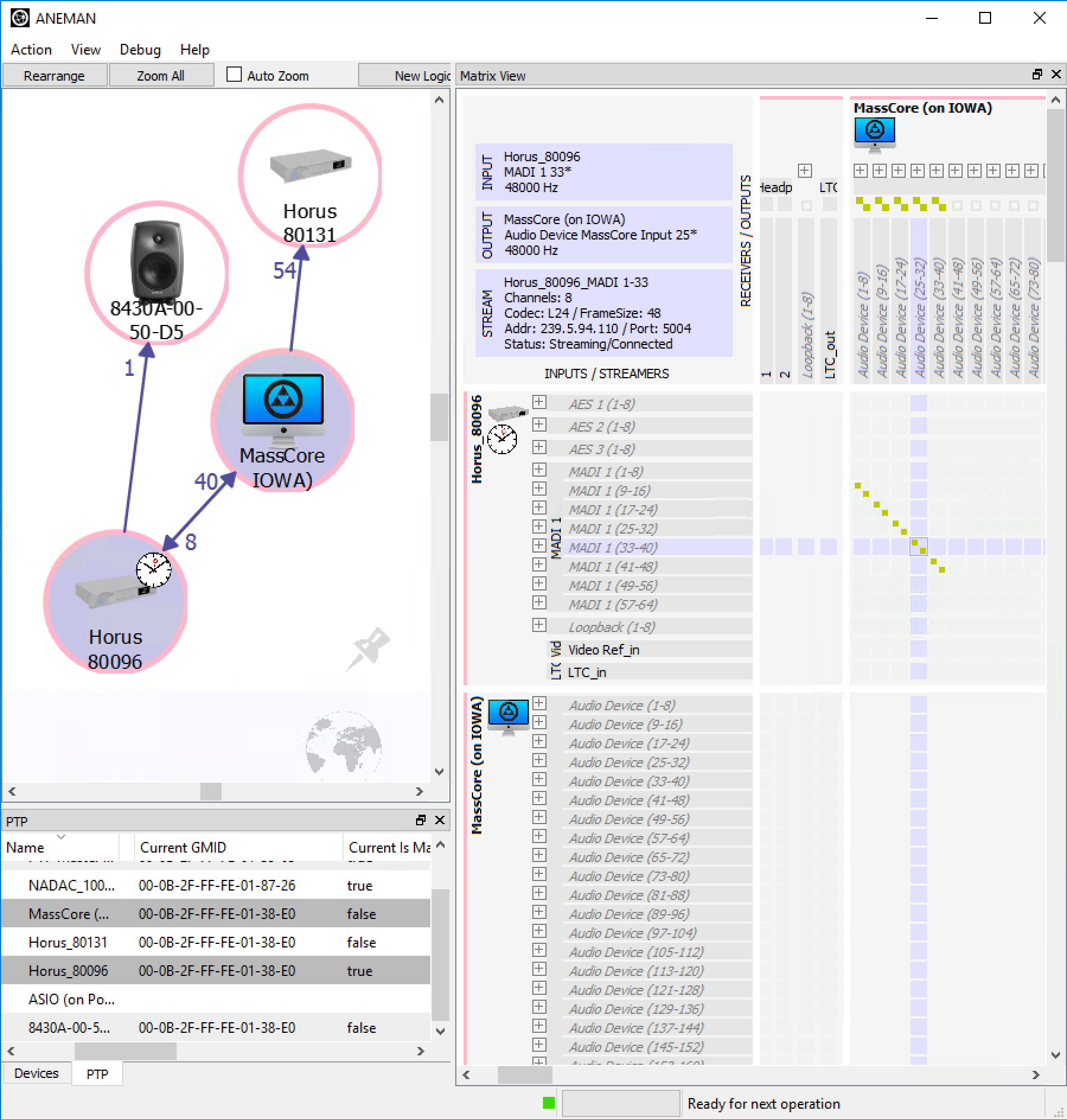The image size is (1067, 1120).
Task: Select the Horus_80131 row in the PTP table
Action: pos(216,942)
